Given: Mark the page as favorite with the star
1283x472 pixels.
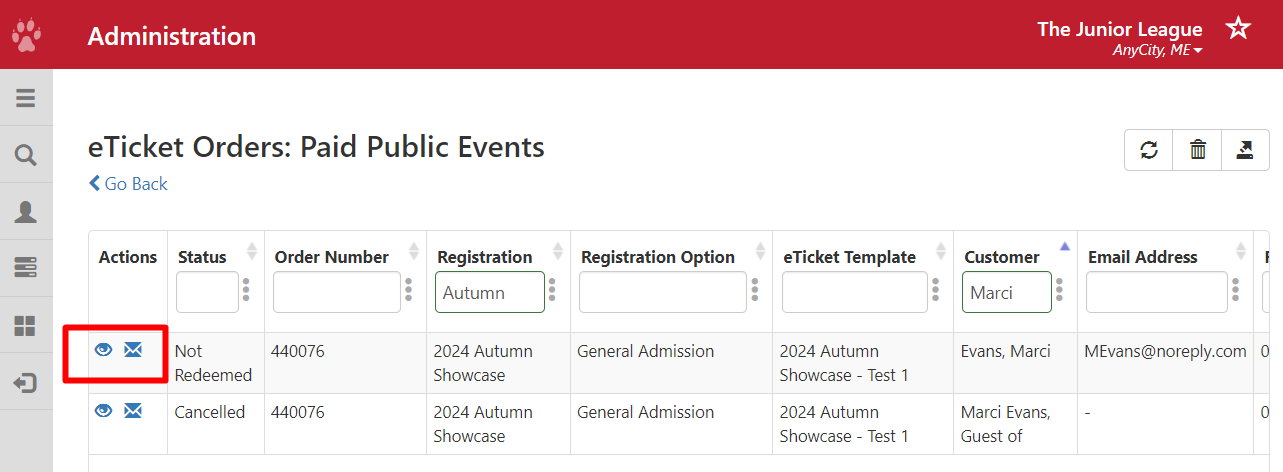Looking at the screenshot, I should click(1238, 28).
